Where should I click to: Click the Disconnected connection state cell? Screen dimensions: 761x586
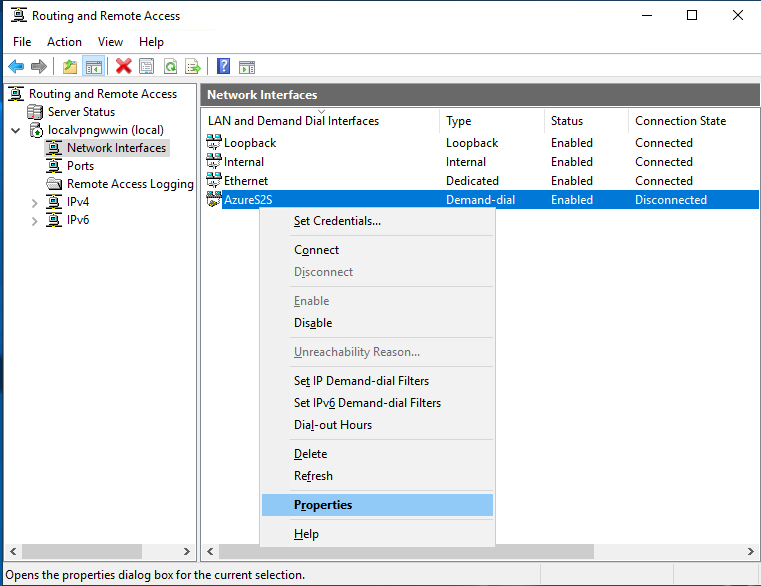(x=671, y=200)
